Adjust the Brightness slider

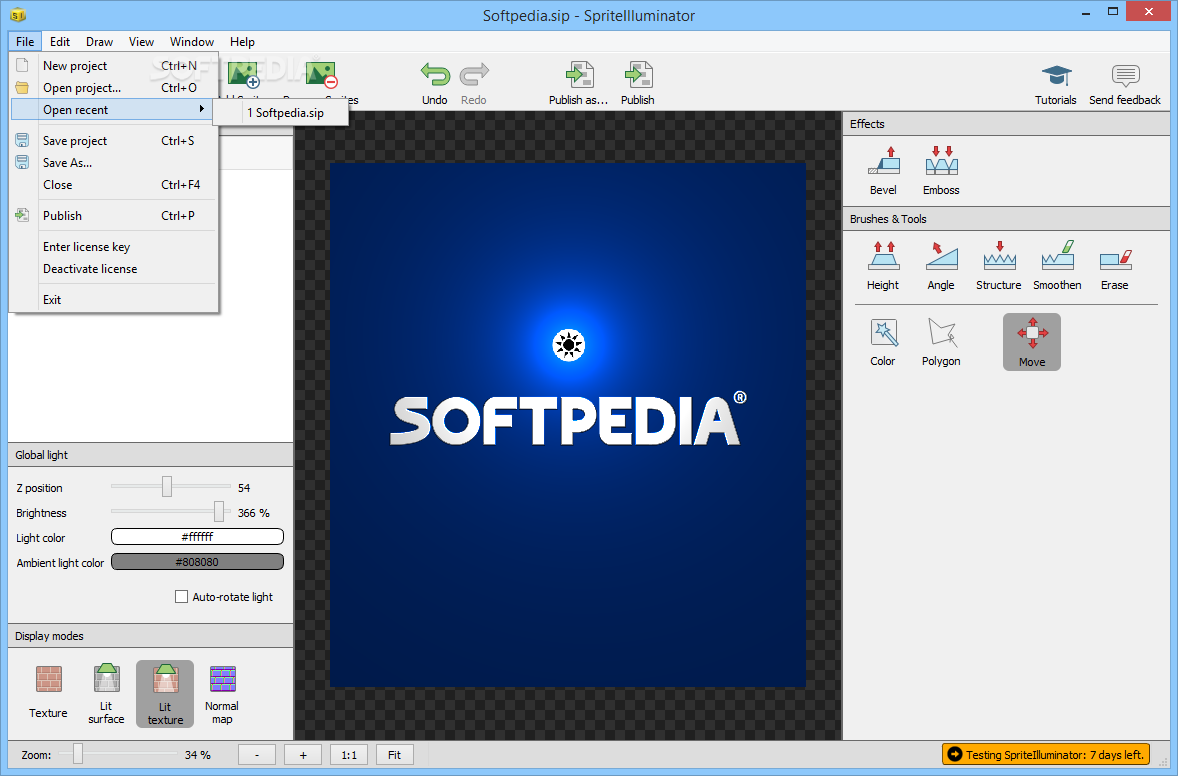(219, 512)
